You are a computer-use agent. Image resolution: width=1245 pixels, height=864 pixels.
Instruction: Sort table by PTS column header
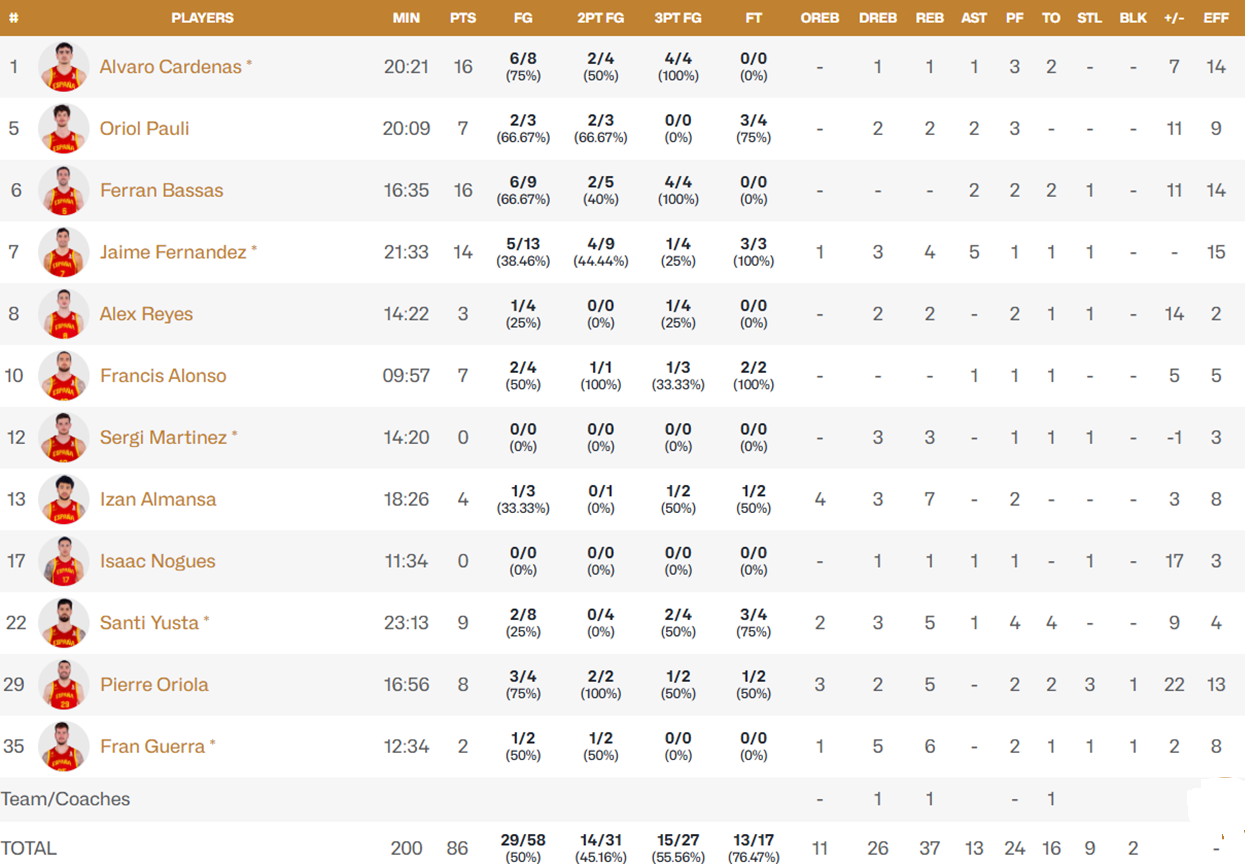[x=463, y=18]
